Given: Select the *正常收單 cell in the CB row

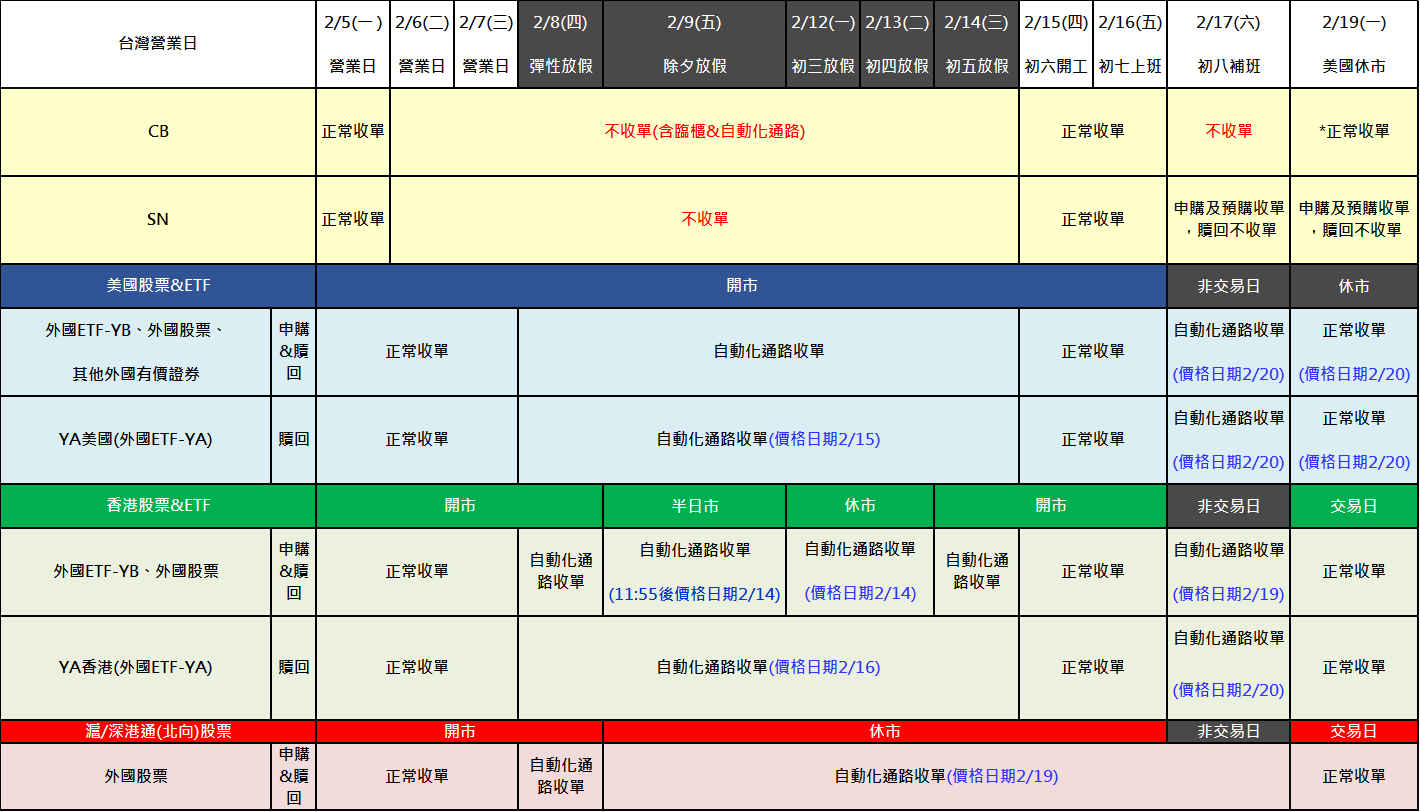Looking at the screenshot, I should 1355,132.
